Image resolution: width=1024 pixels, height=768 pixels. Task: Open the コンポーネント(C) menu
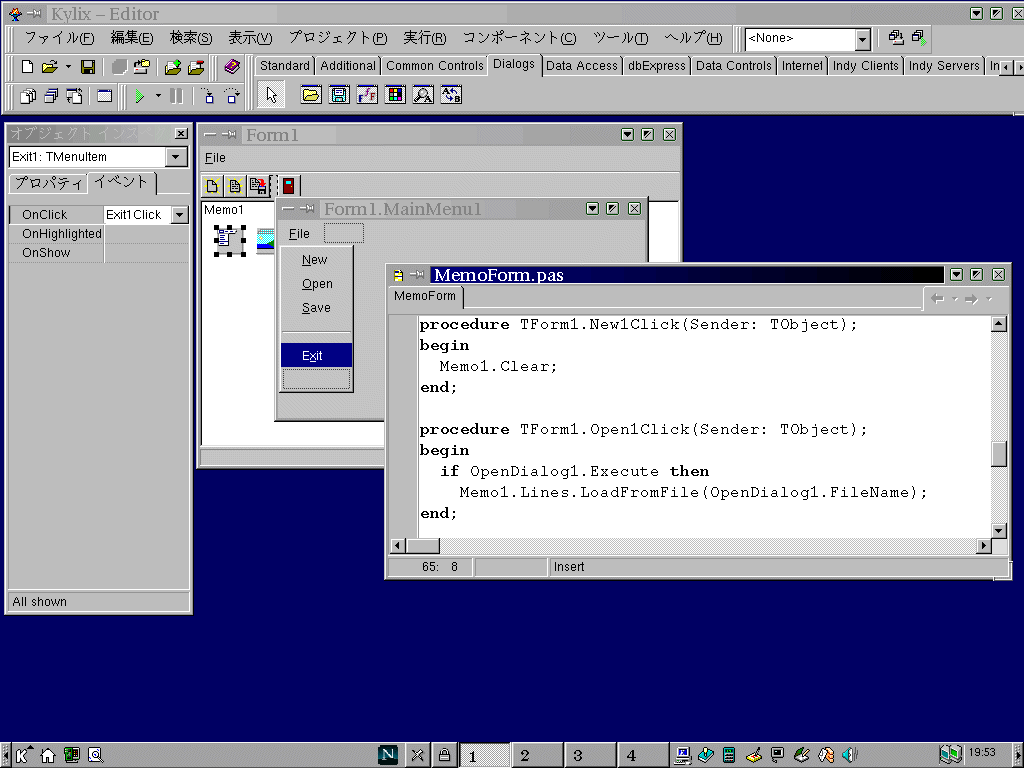click(520, 38)
